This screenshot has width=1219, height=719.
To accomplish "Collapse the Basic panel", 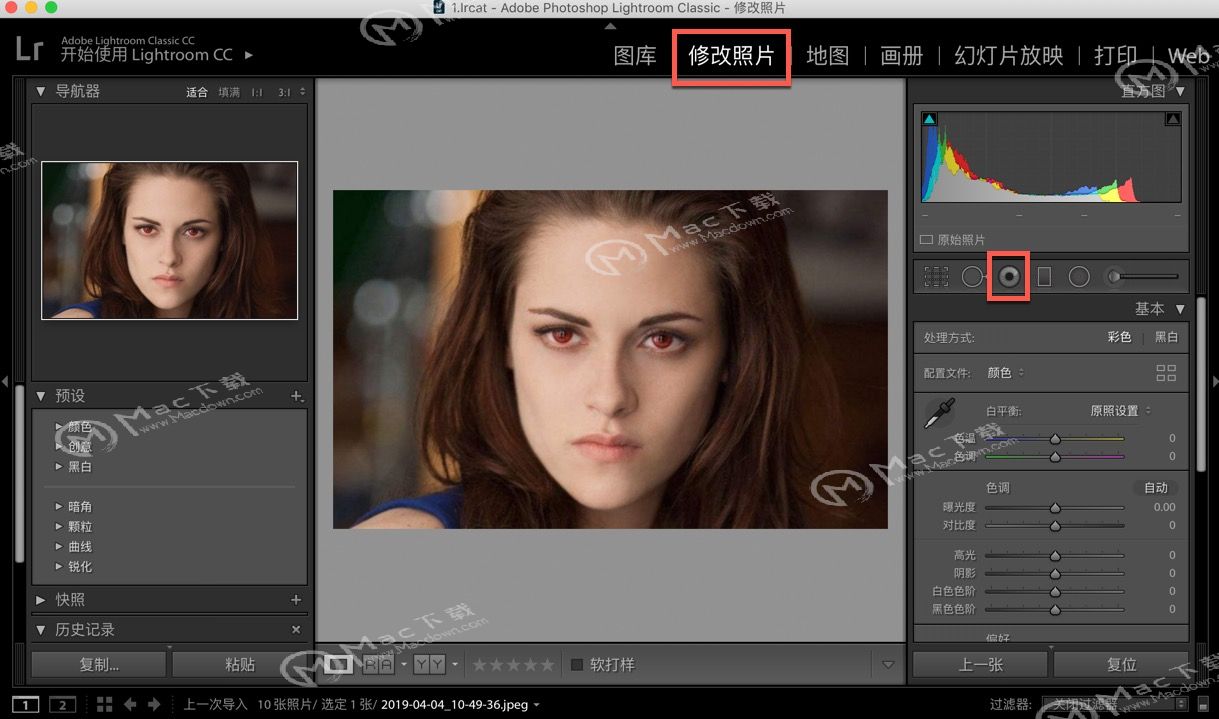I will 1180,309.
